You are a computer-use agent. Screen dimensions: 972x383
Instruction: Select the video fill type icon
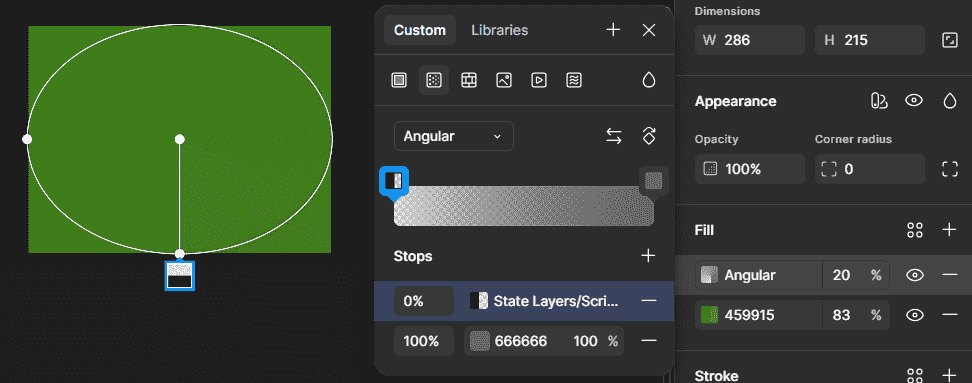[x=539, y=80]
